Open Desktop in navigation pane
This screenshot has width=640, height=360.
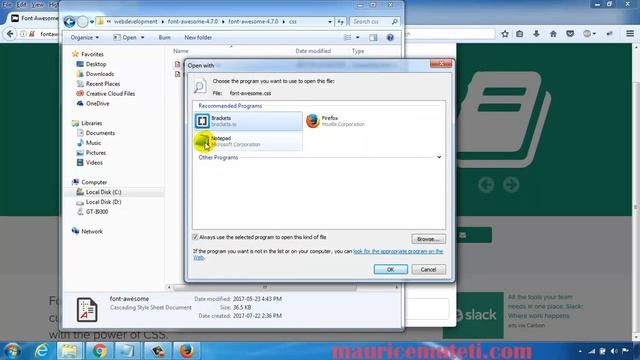tap(96, 64)
